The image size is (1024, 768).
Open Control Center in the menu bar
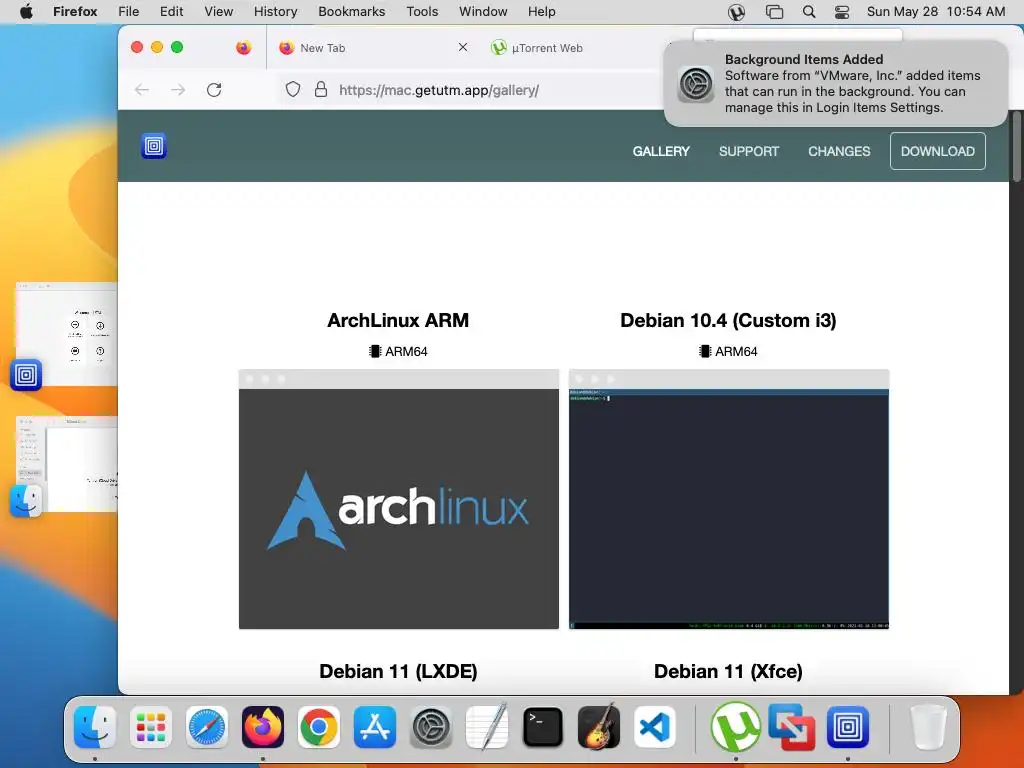coord(842,12)
